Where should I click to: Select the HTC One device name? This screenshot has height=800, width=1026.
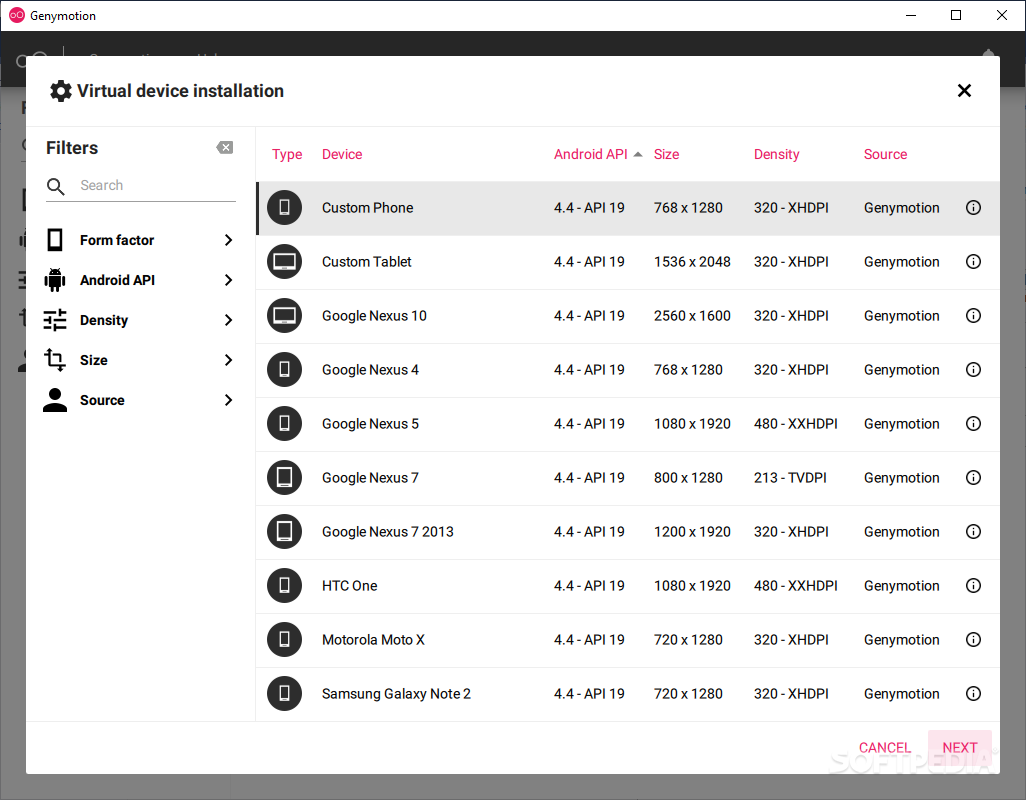point(349,586)
